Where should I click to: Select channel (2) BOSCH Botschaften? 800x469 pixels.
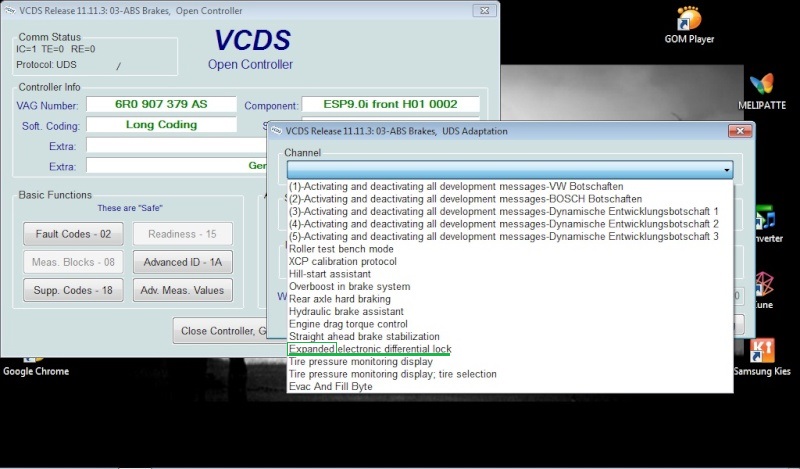tap(510, 199)
